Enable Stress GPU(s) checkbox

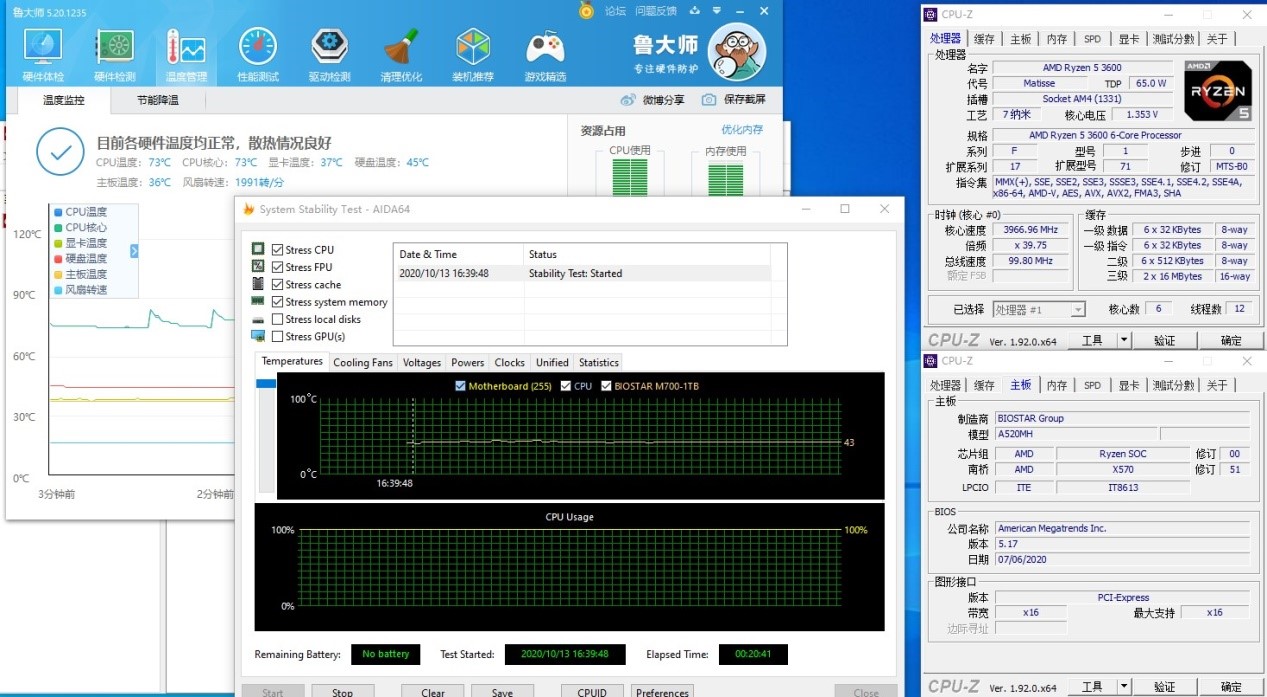tap(278, 336)
